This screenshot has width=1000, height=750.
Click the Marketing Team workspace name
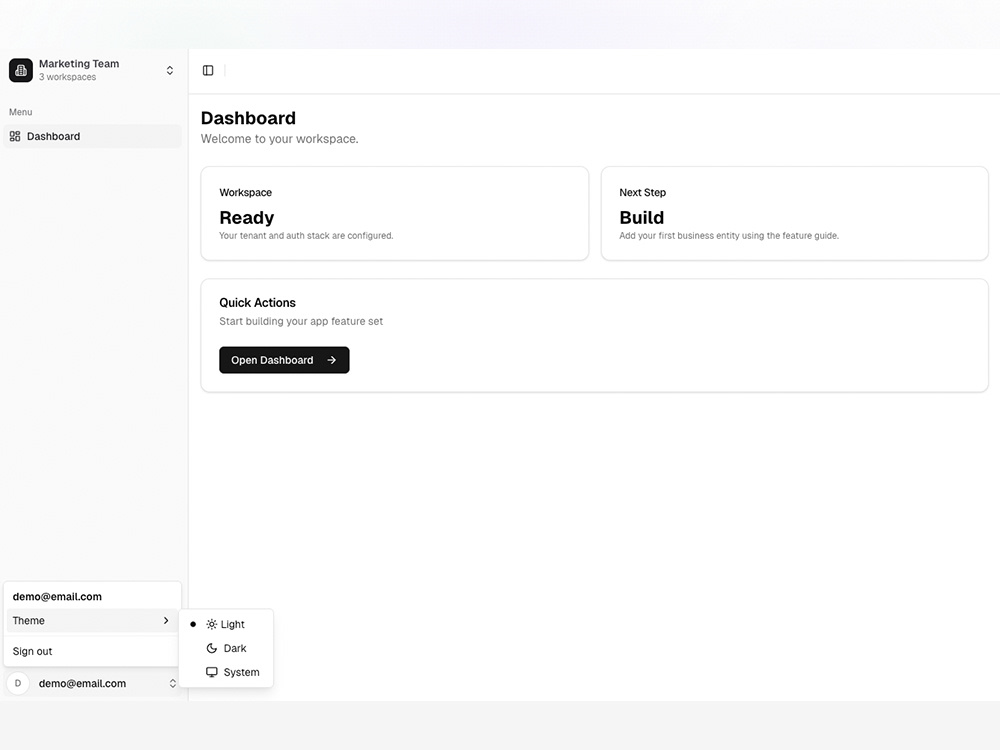[x=79, y=64]
